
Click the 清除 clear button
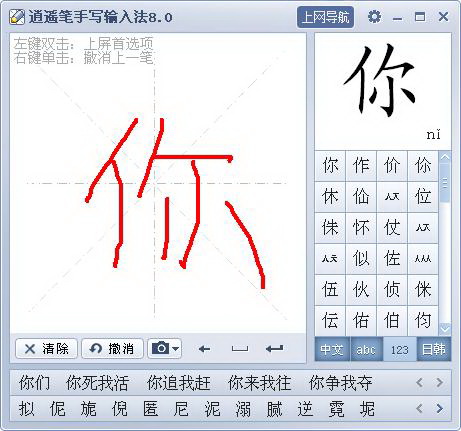pyautogui.click(x=46, y=349)
